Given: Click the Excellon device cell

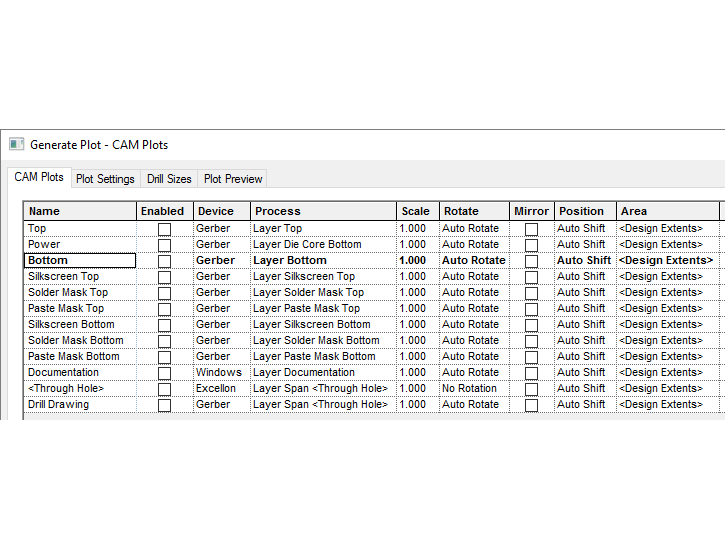Looking at the screenshot, I should pyautogui.click(x=221, y=388).
